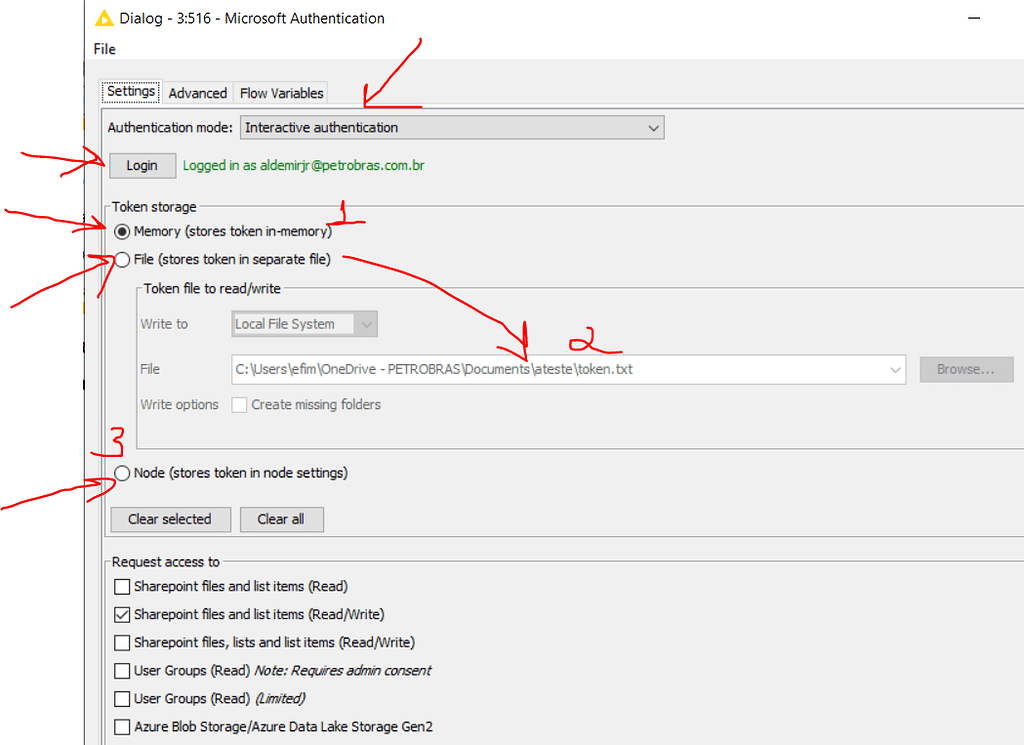Select the Memory token storage option

click(x=122, y=231)
